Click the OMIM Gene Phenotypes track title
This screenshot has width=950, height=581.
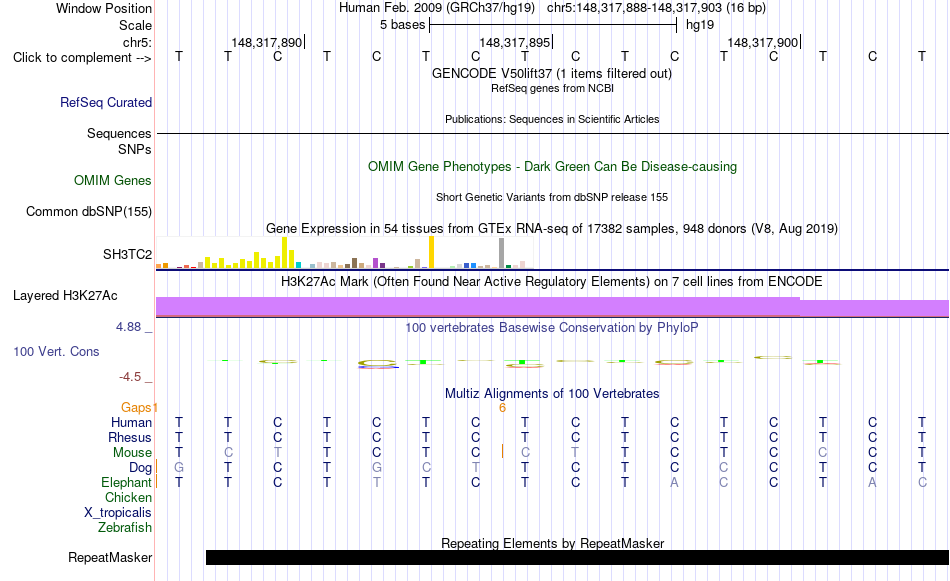[x=552, y=167]
